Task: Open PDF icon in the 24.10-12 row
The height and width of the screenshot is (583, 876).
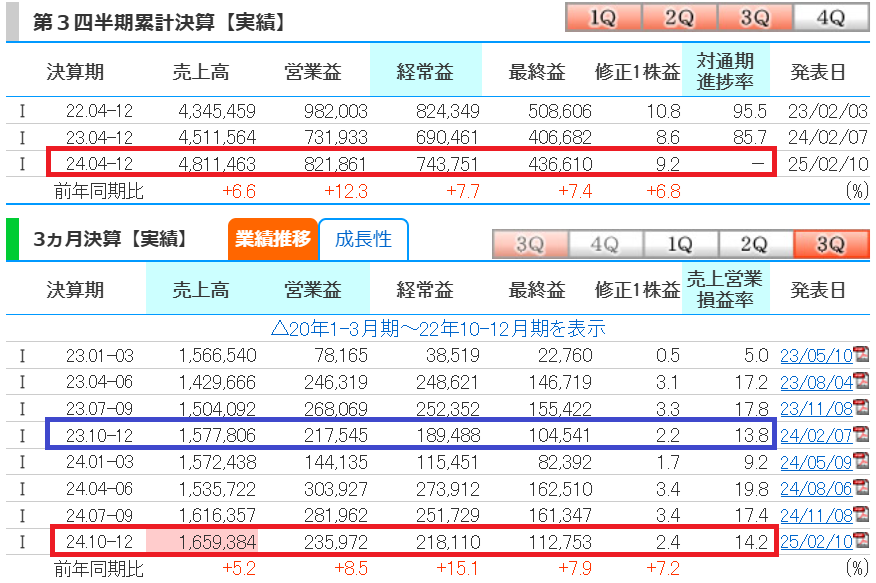Action: coord(861,541)
